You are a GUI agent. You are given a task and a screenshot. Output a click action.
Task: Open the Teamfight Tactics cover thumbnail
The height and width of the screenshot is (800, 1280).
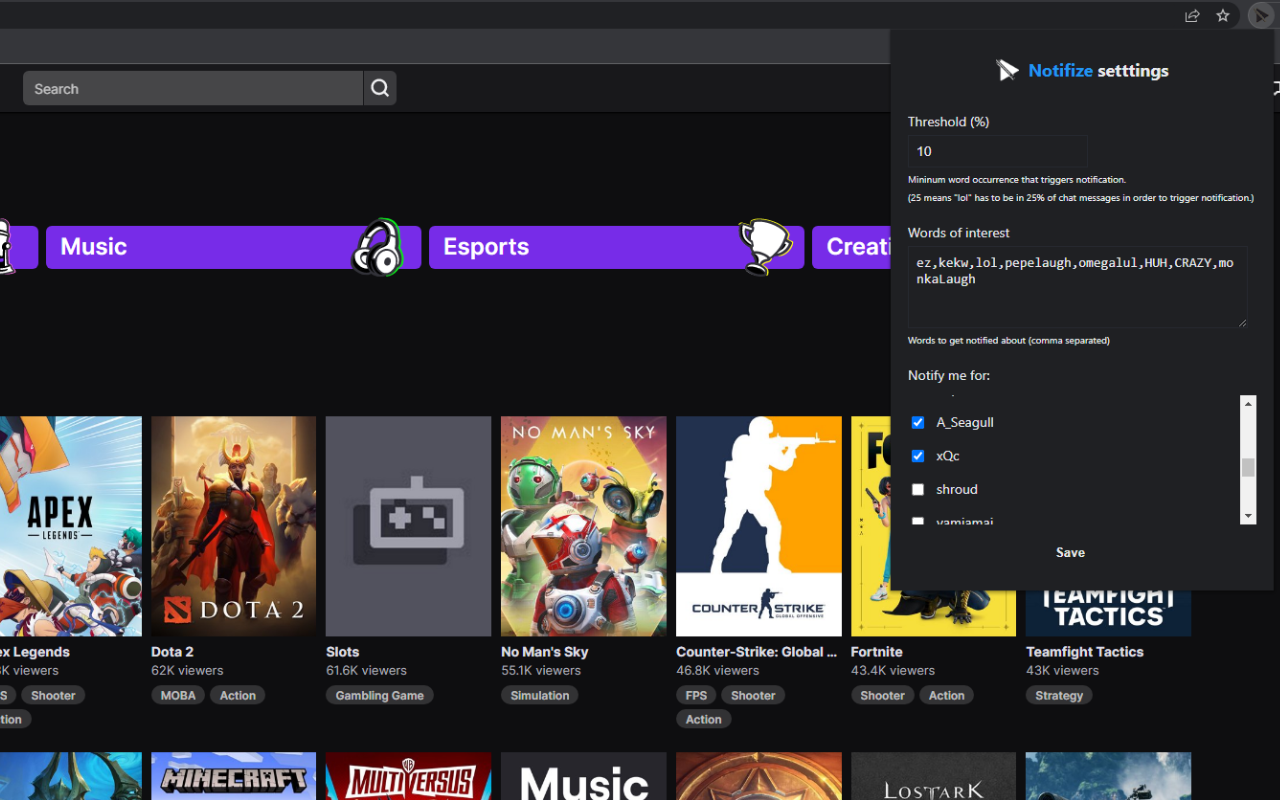point(1108,613)
